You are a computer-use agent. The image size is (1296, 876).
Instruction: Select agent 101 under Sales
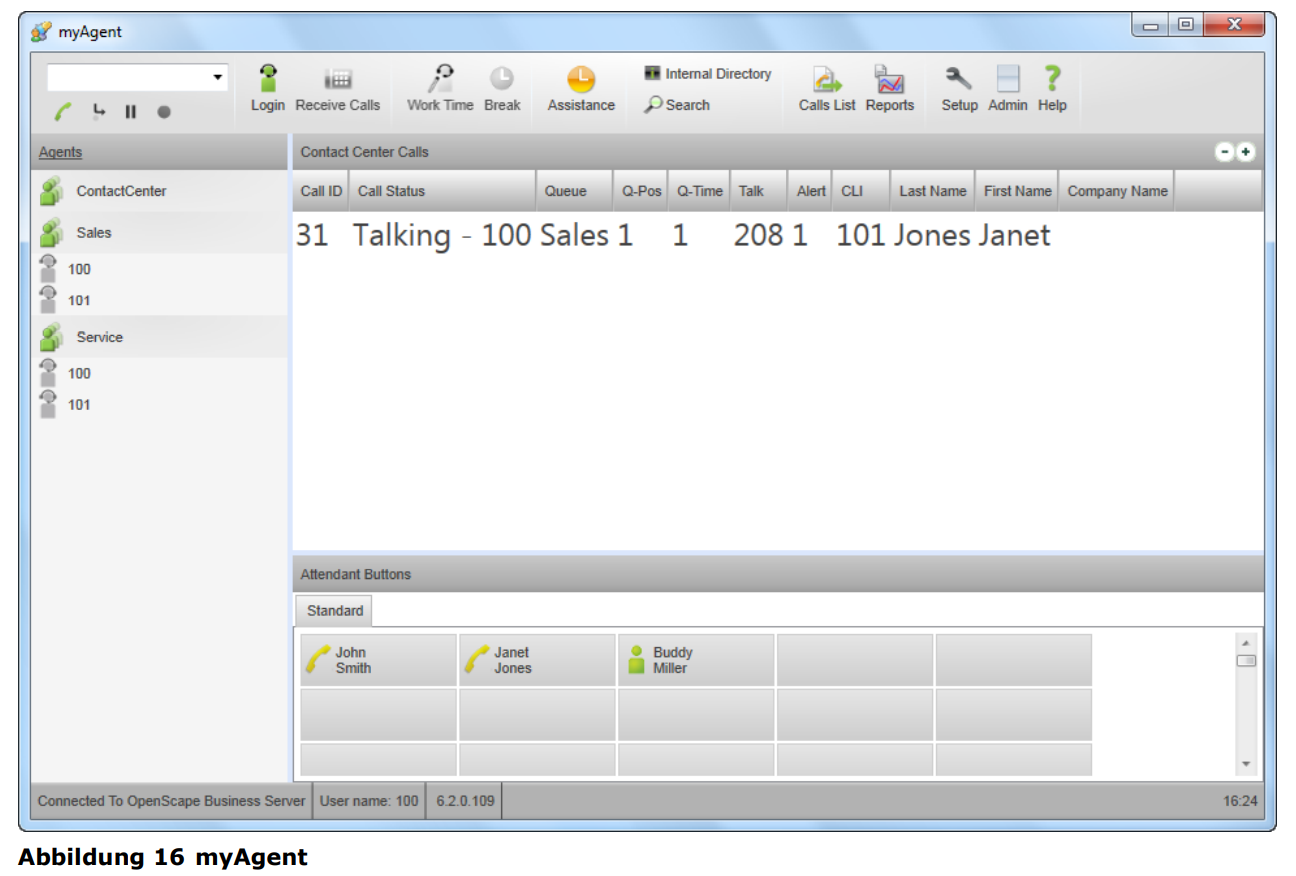[160, 300]
